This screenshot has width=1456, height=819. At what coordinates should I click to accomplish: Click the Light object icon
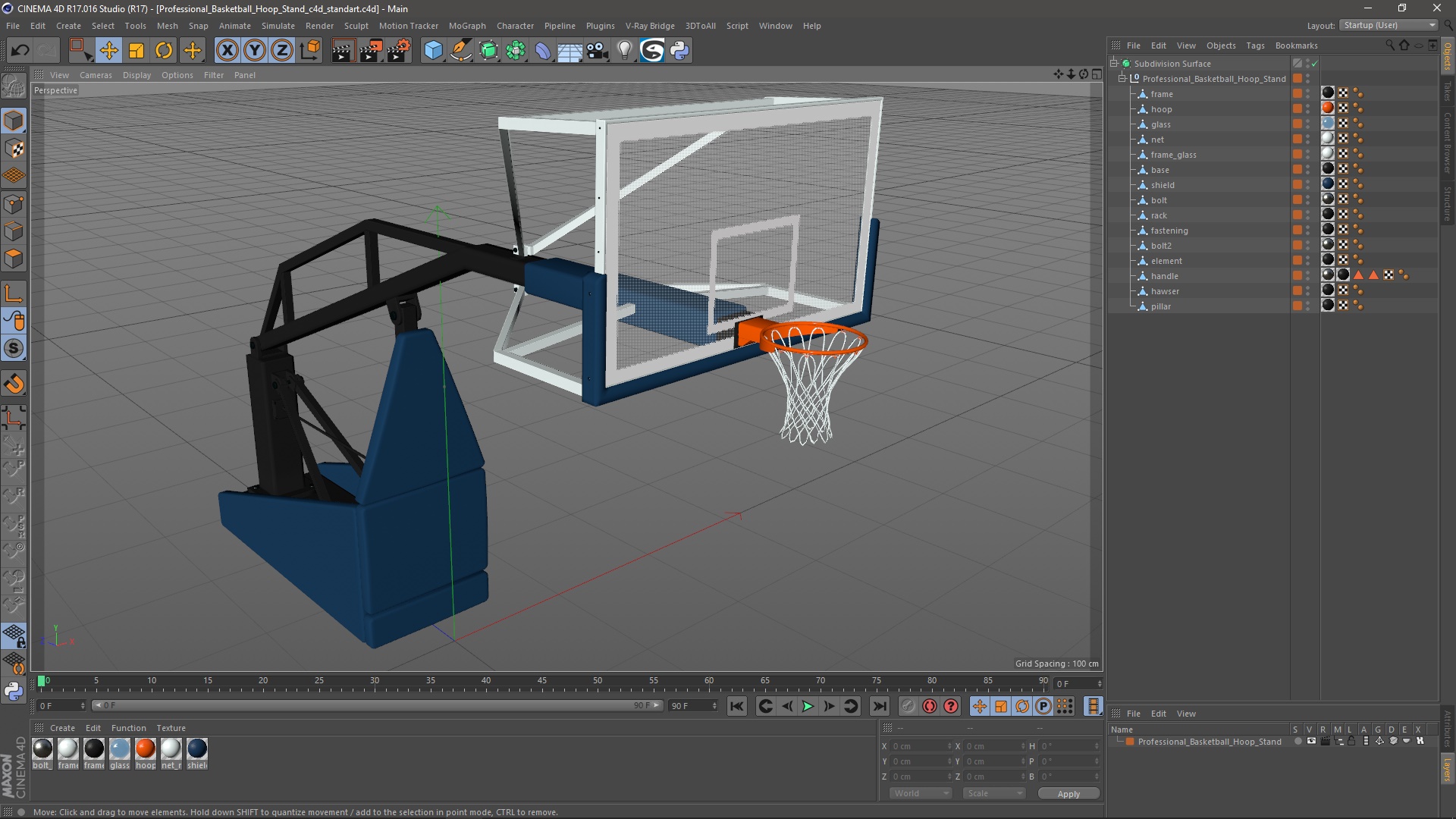coord(624,51)
